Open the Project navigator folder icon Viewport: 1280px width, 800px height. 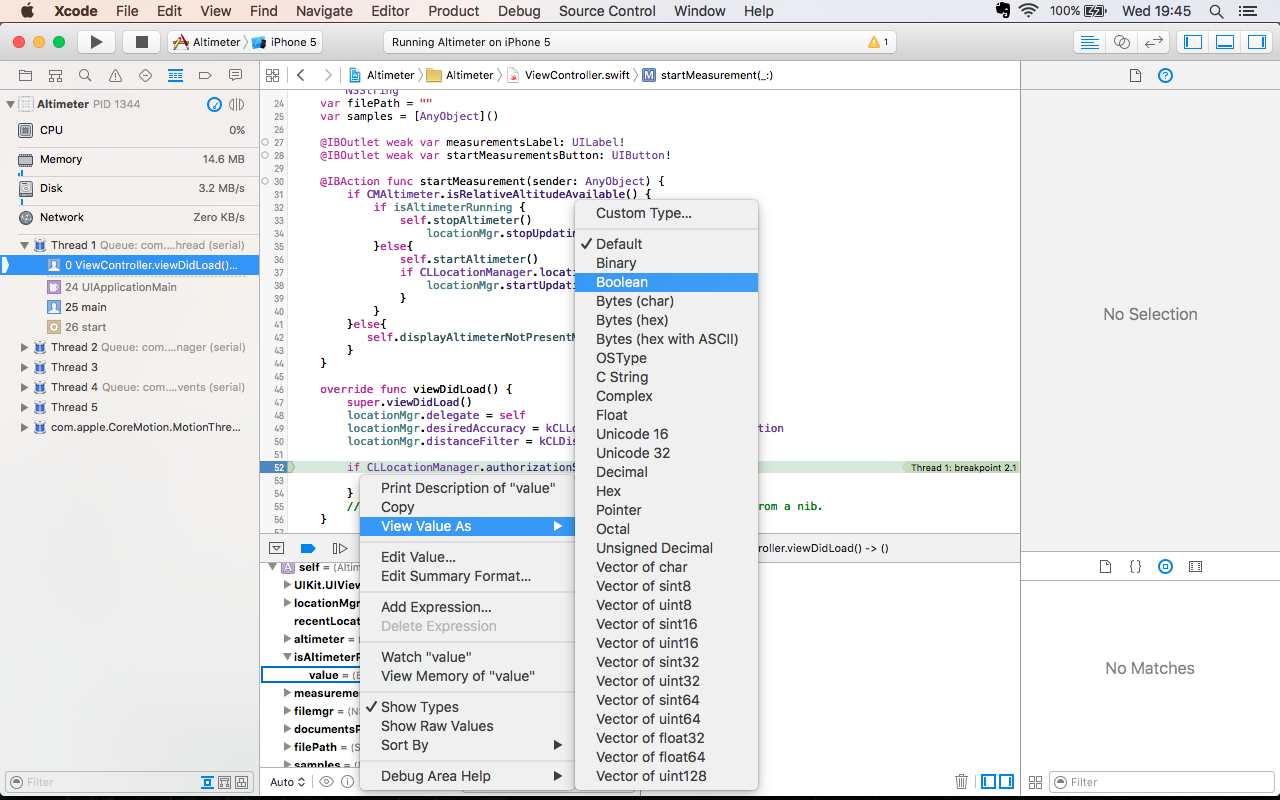tap(26, 75)
